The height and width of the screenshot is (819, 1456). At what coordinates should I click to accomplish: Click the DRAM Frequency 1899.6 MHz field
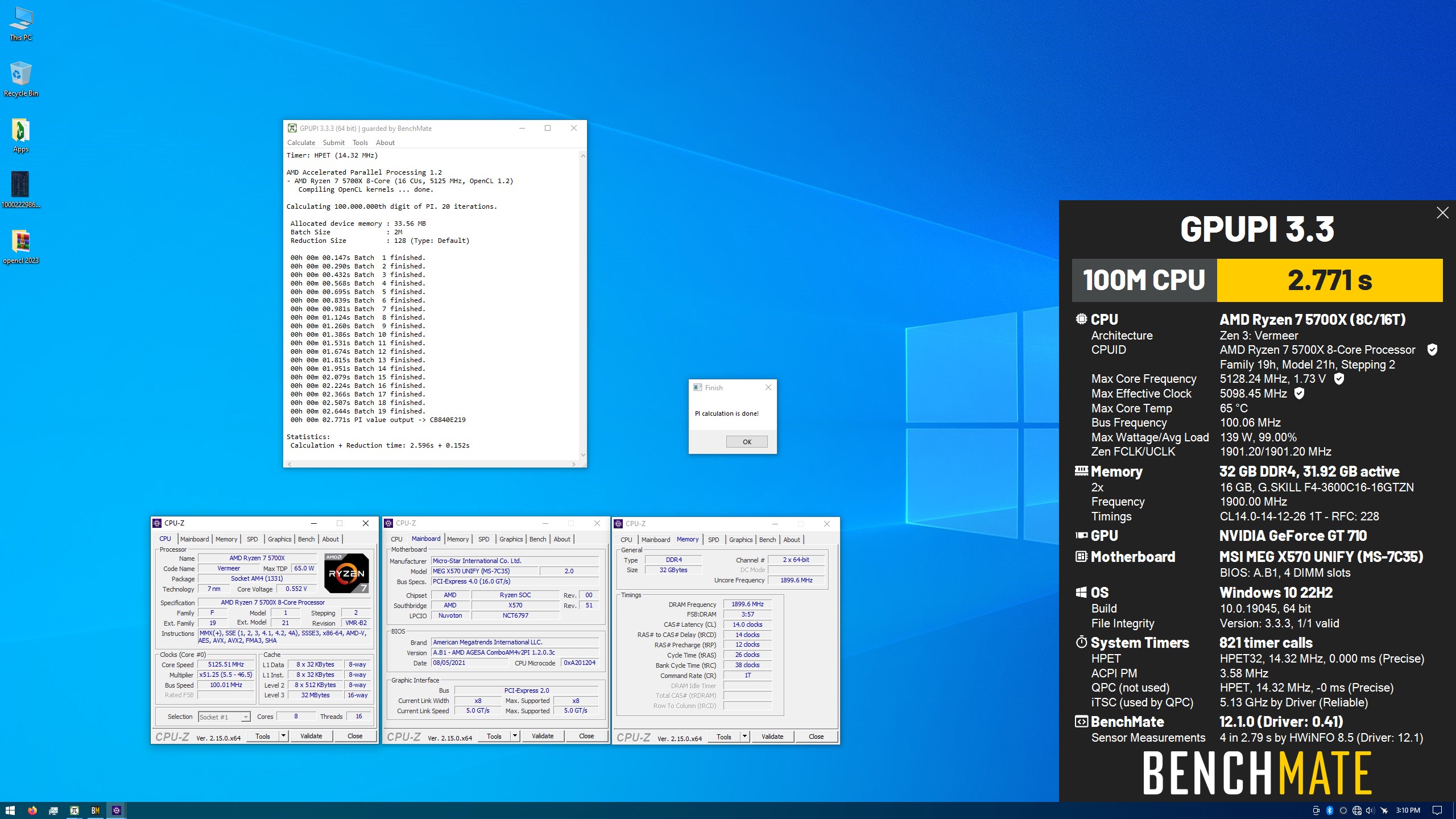747,604
